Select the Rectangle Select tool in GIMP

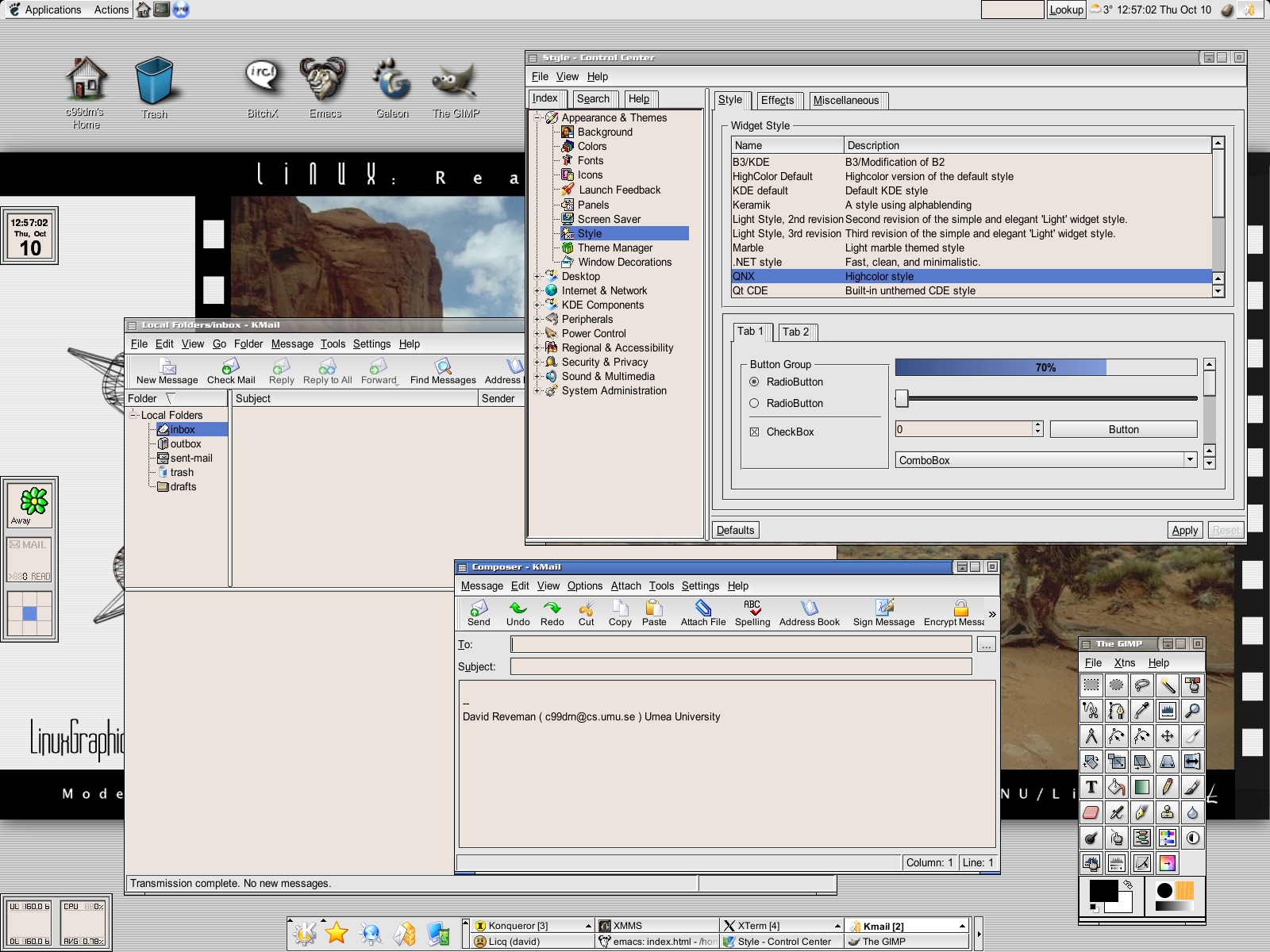tap(1091, 685)
